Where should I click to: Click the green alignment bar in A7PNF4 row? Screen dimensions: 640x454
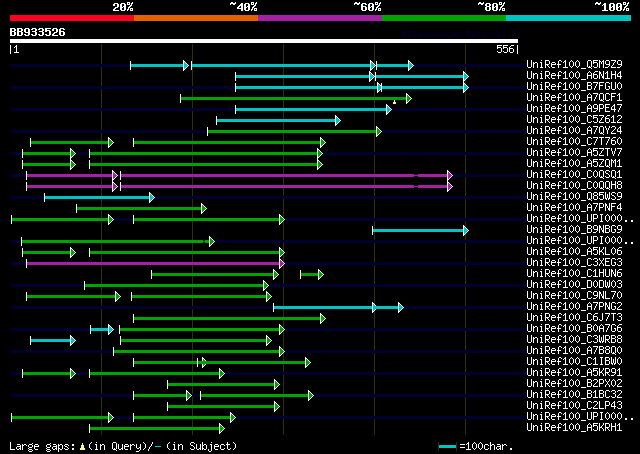pyautogui.click(x=141, y=209)
